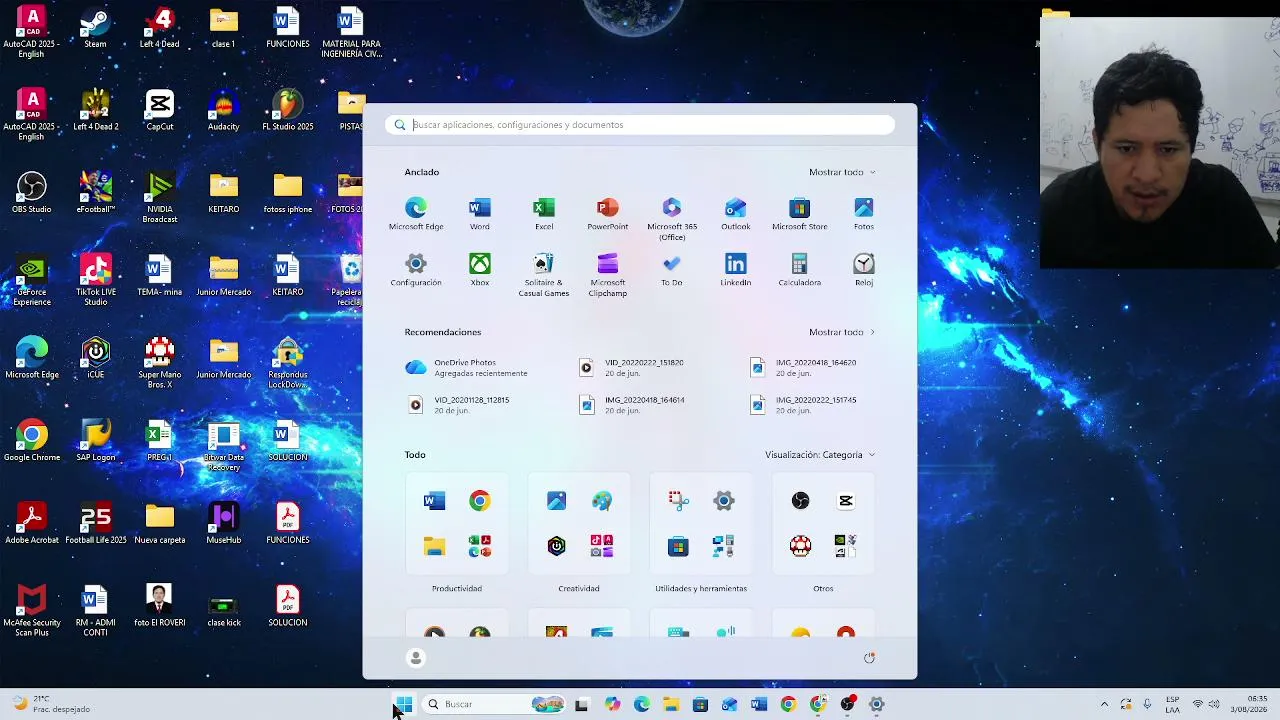Click the Windows Start button on taskbar
1280x720 pixels.
tap(404, 704)
